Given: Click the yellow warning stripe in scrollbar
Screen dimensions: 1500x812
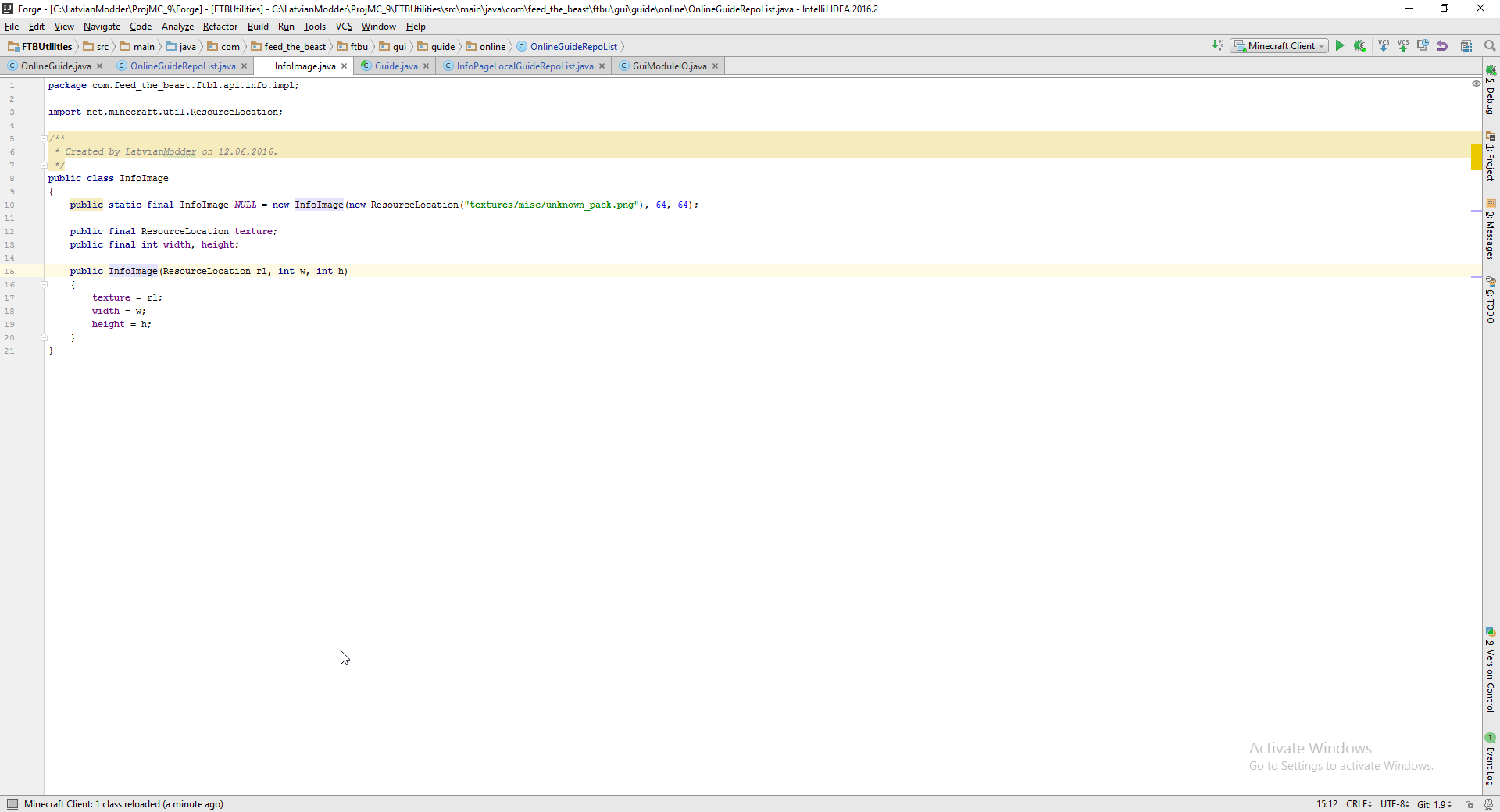Looking at the screenshot, I should (x=1476, y=157).
